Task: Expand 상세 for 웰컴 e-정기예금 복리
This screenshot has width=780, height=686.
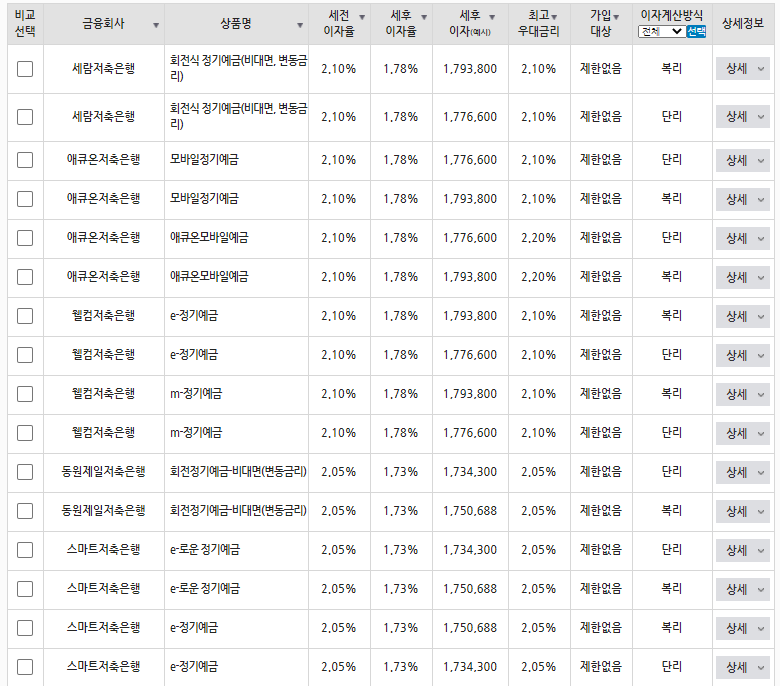Action: pyautogui.click(x=743, y=316)
